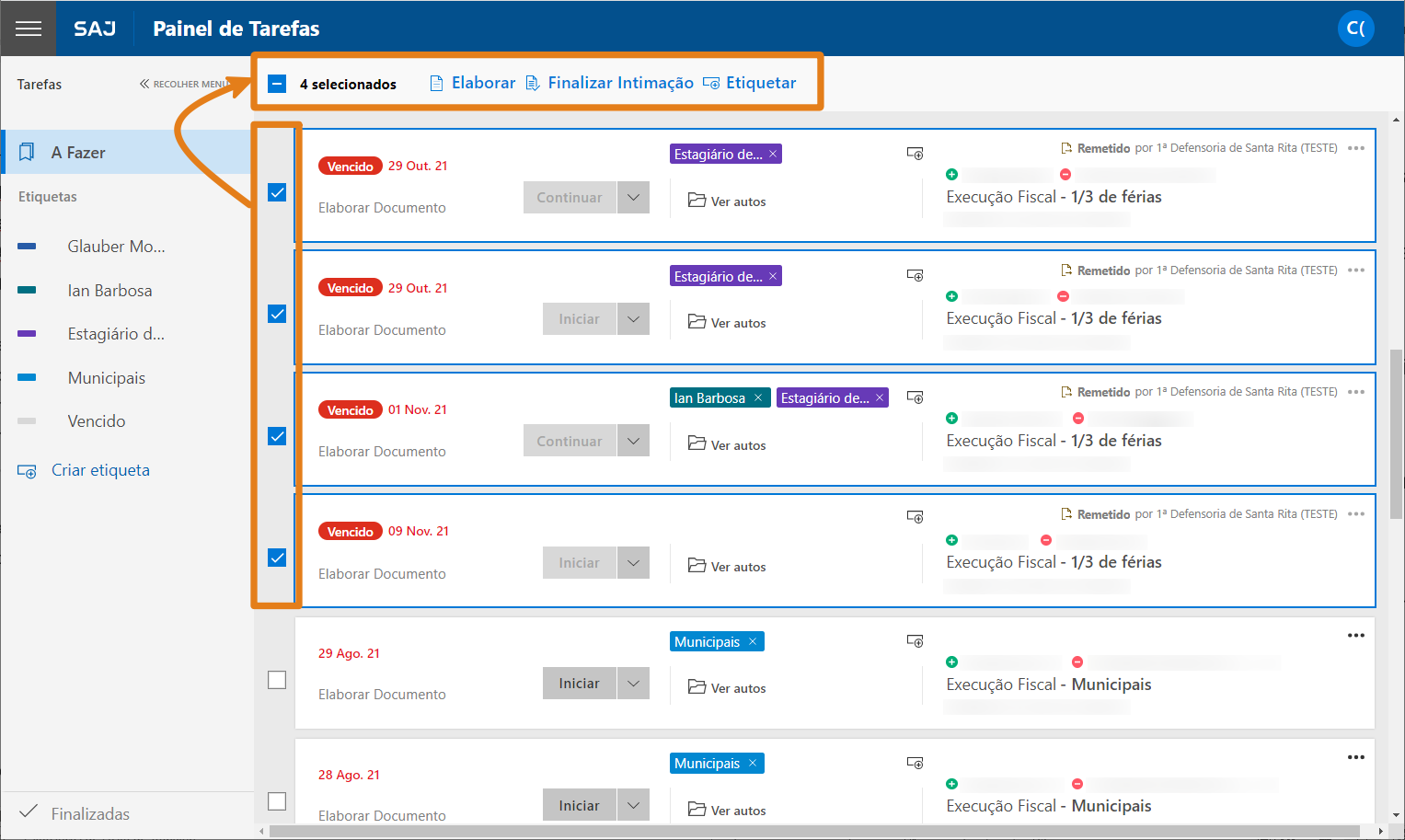
Task: Open more options on second 29 Out. task
Action: (x=1356, y=270)
